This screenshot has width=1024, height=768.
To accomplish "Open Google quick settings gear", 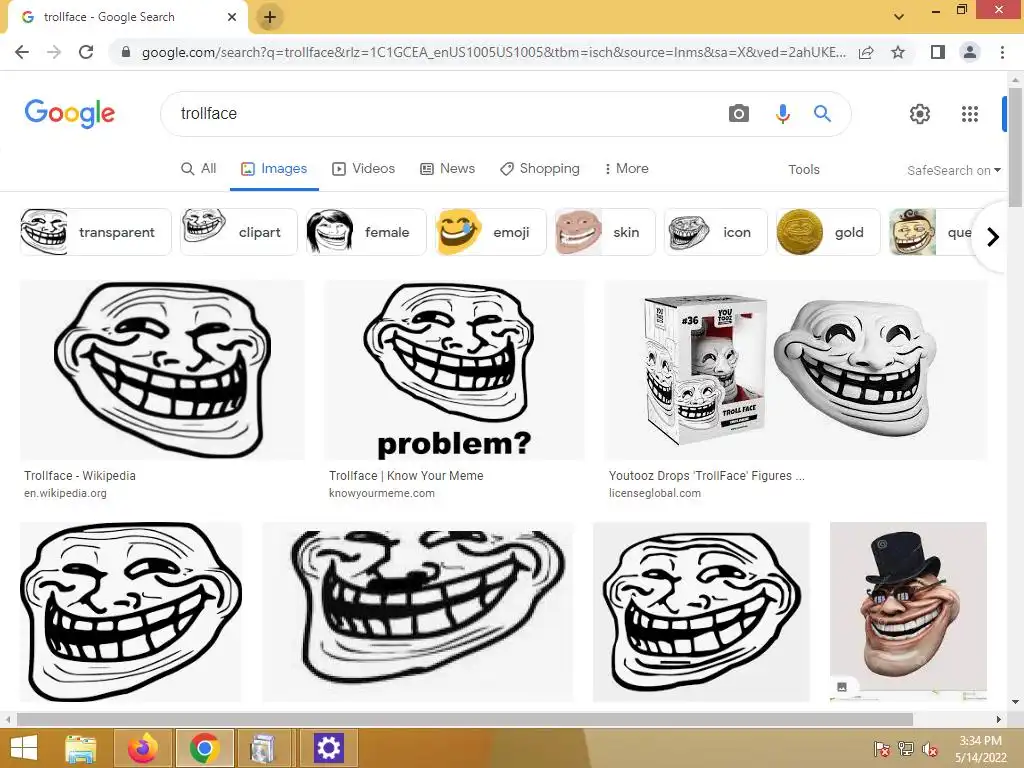I will click(x=920, y=114).
